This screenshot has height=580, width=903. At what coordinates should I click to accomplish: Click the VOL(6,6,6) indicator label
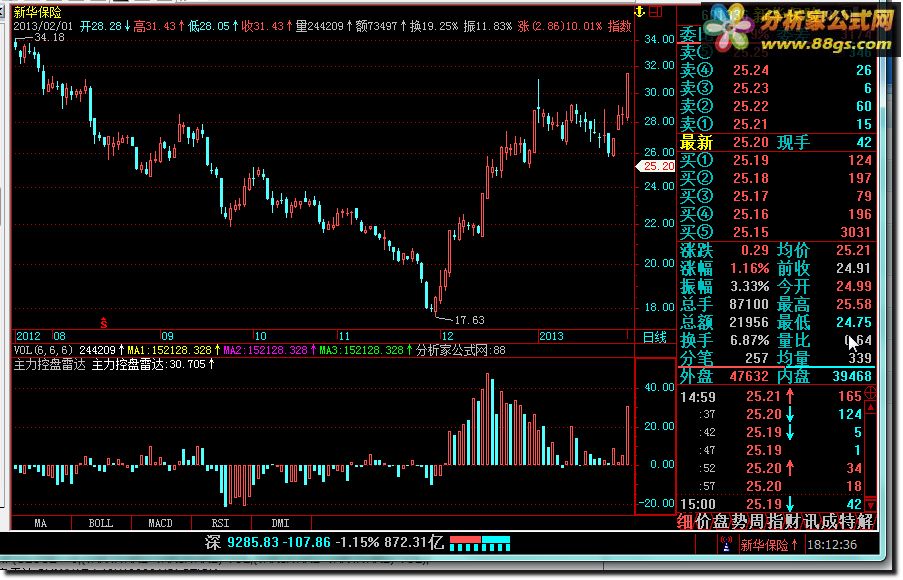(44, 350)
